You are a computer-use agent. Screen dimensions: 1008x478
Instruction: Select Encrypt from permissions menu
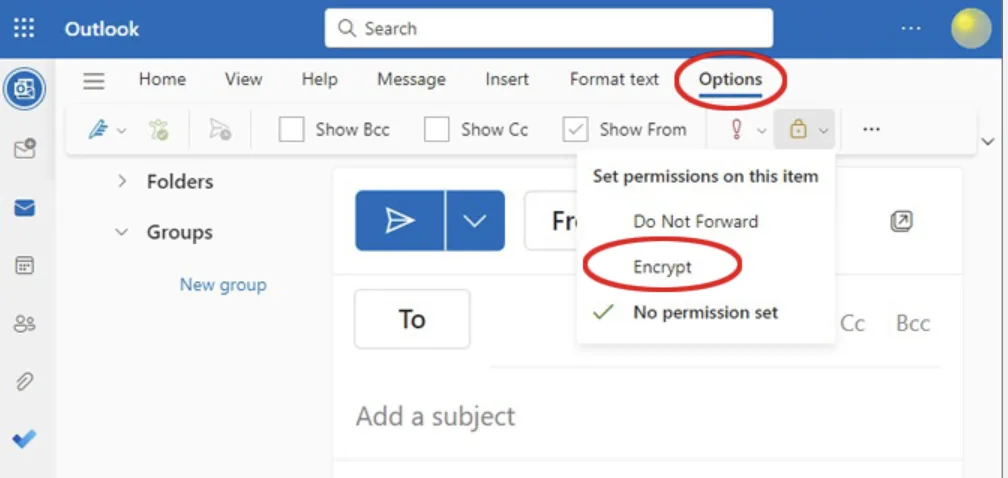pos(662,267)
